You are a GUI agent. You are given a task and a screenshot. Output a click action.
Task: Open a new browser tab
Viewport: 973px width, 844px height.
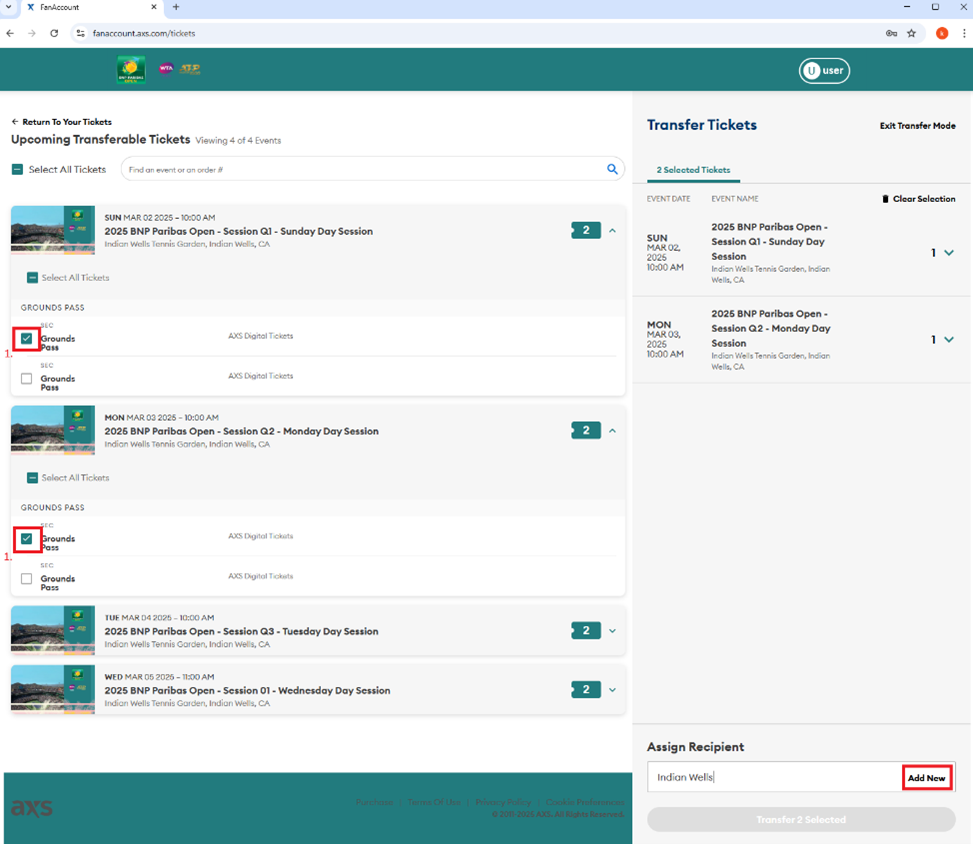[x=176, y=7]
